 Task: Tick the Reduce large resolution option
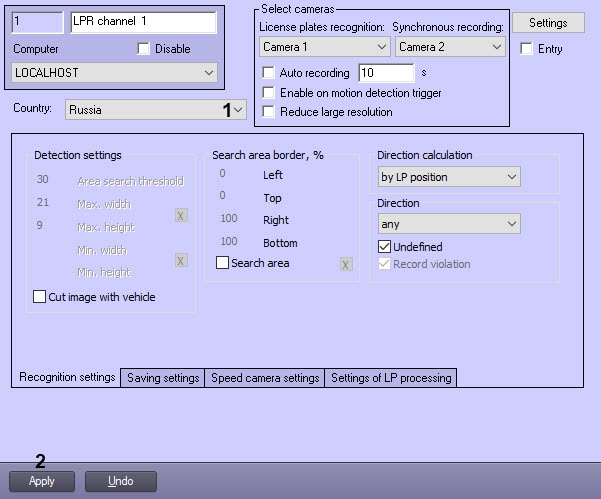(268, 112)
